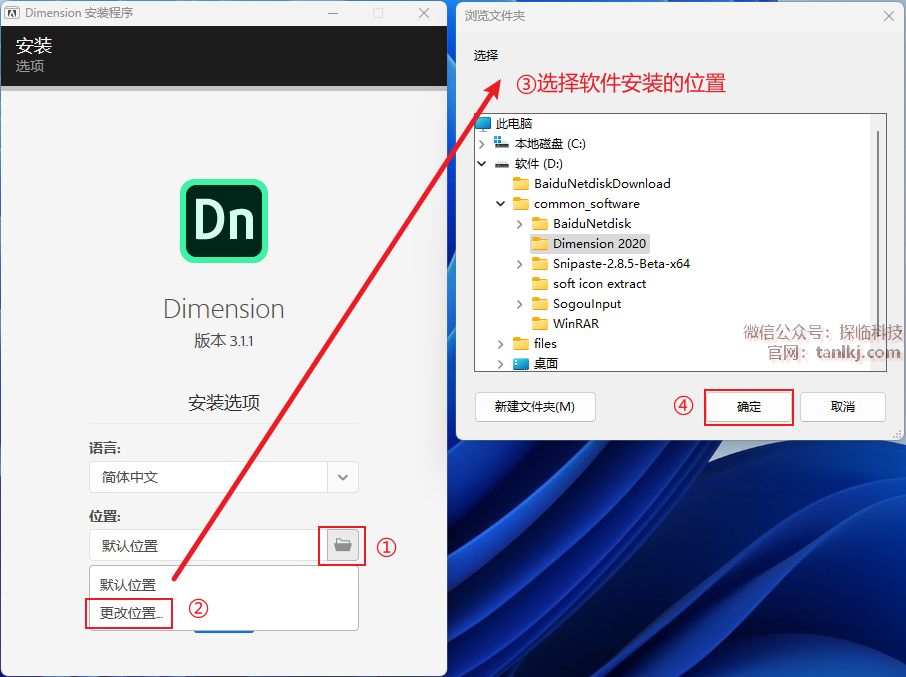Click the BaiduNetdiskDownload folder icon
Image resolution: width=906 pixels, height=677 pixels.
(521, 184)
